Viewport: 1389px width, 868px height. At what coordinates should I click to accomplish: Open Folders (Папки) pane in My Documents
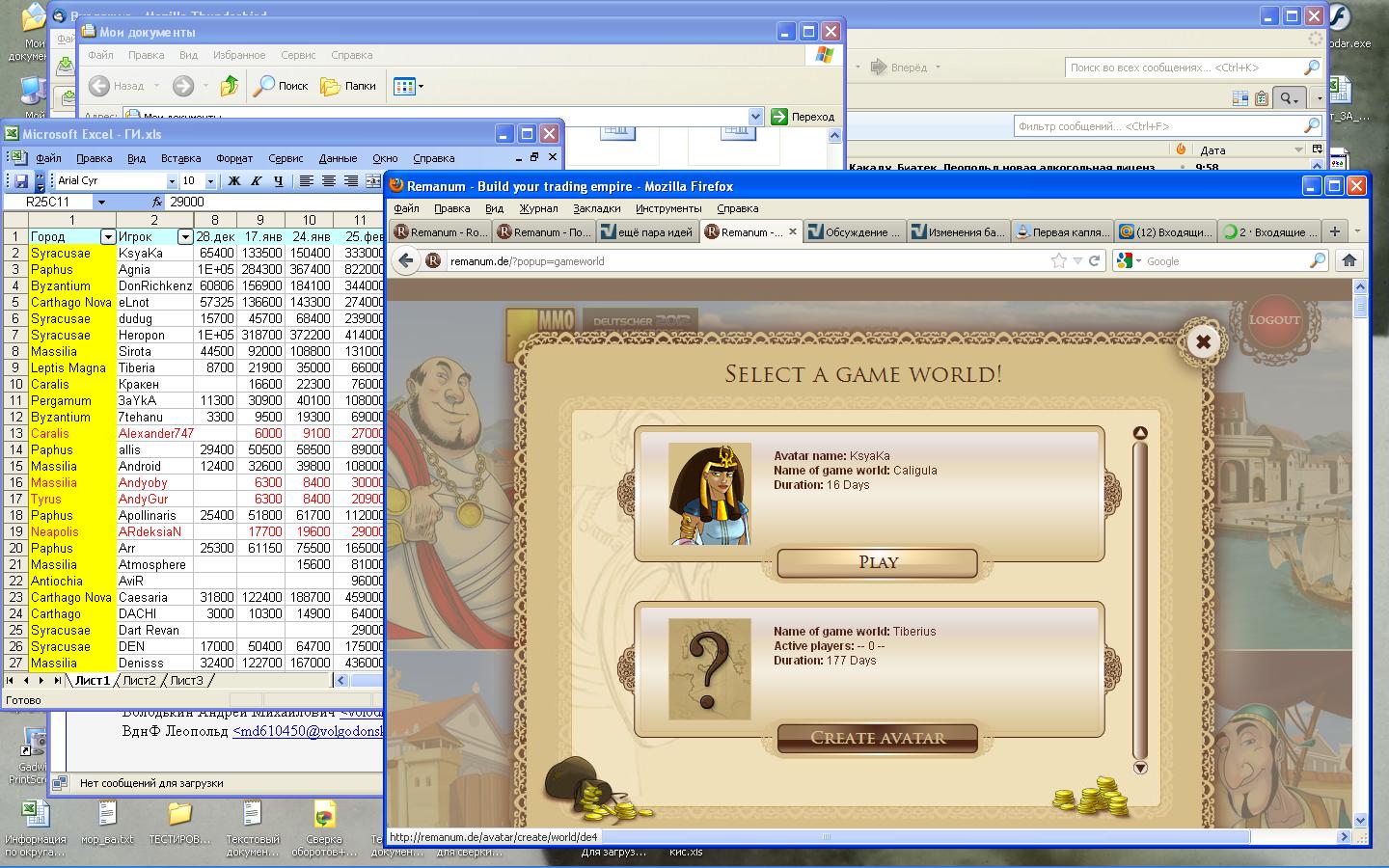(348, 86)
